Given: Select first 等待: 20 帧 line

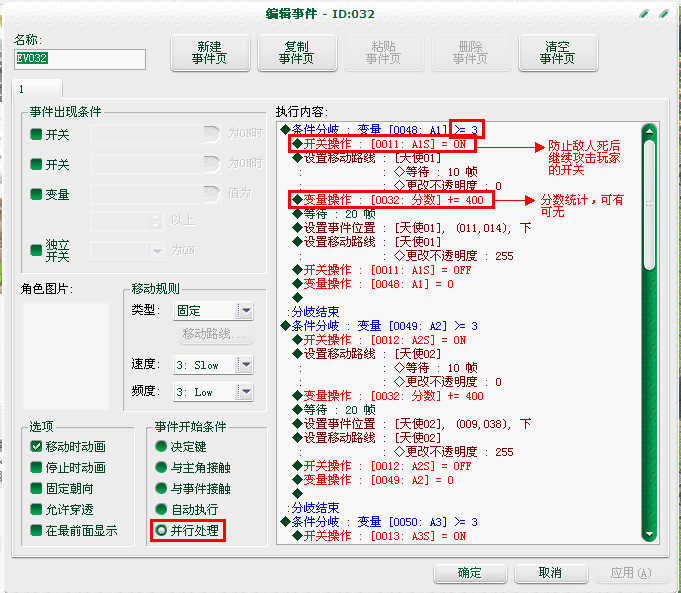Looking at the screenshot, I should 334,214.
